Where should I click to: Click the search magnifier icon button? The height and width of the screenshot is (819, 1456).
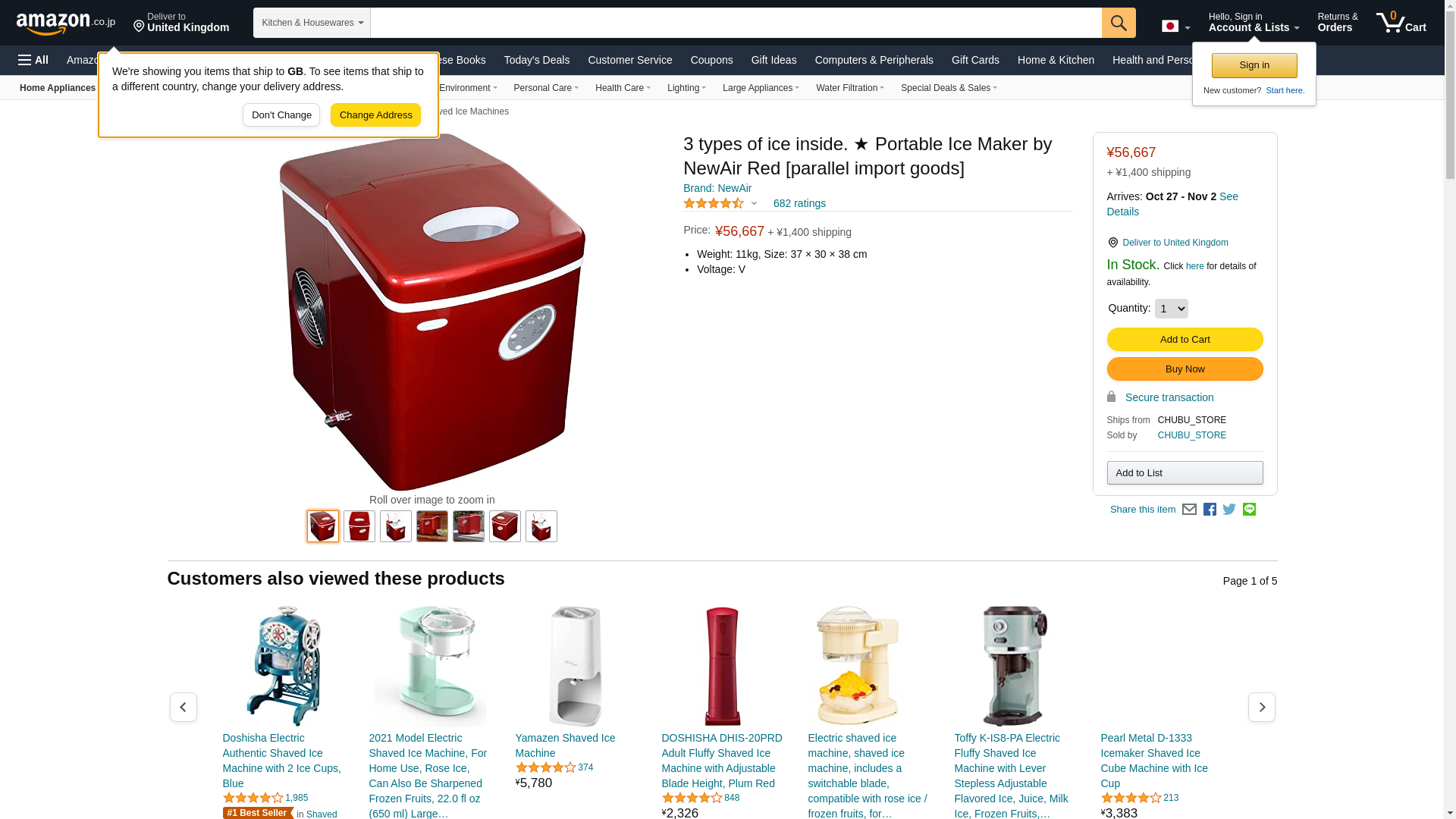tap(1119, 23)
